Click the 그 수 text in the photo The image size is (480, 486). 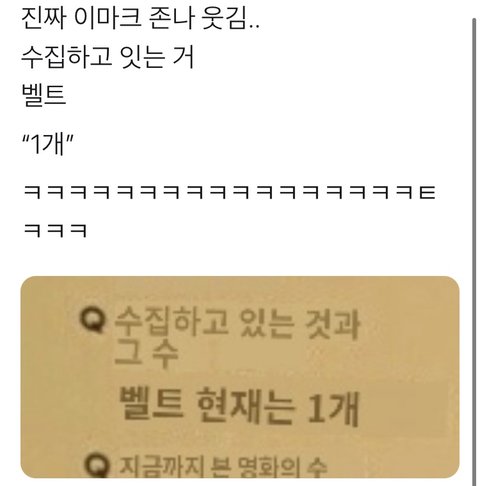coord(146,354)
